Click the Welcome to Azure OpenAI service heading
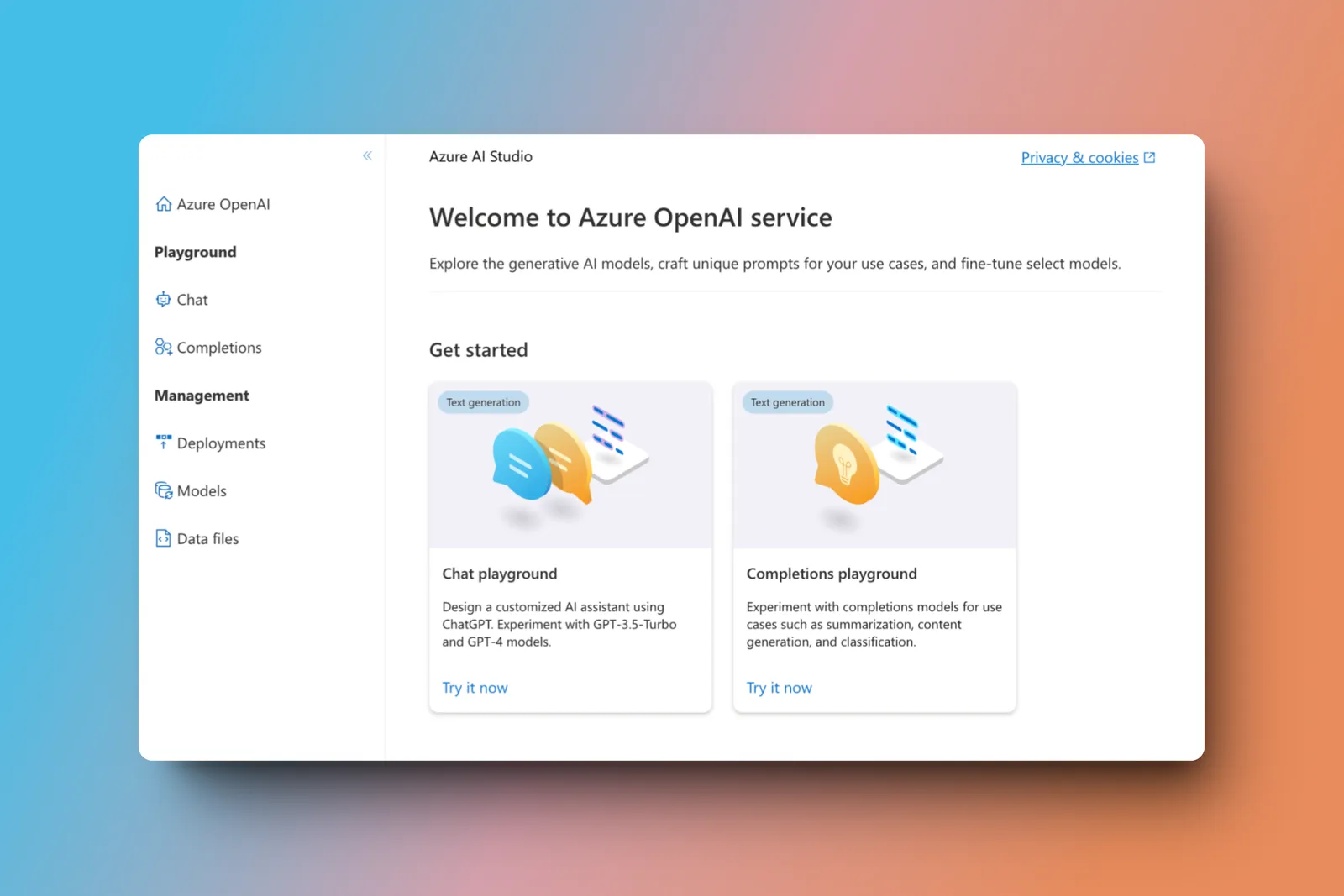1344x896 pixels. (x=631, y=217)
